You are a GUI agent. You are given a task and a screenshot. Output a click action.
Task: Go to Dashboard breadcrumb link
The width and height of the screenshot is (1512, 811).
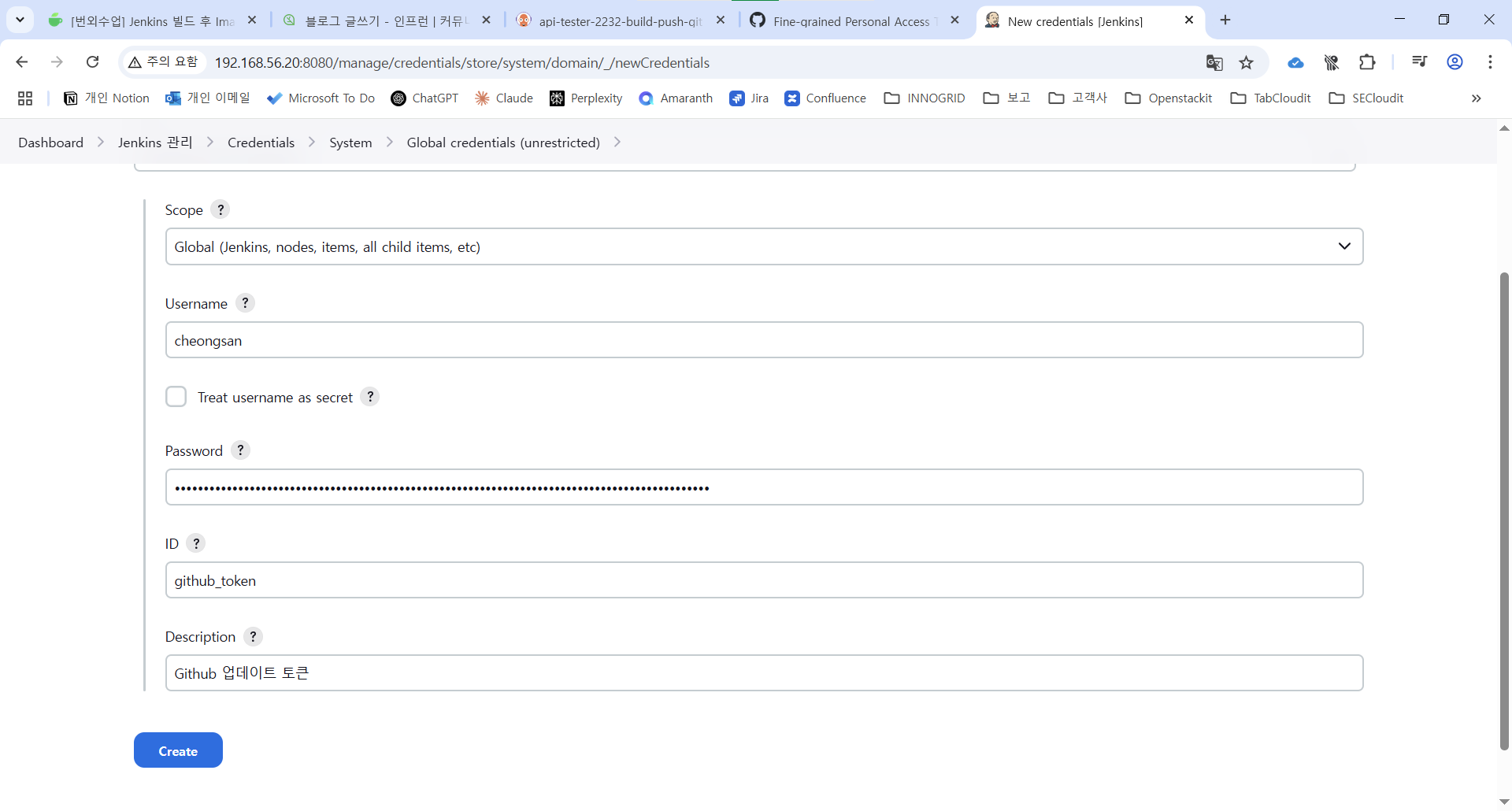[x=51, y=143]
